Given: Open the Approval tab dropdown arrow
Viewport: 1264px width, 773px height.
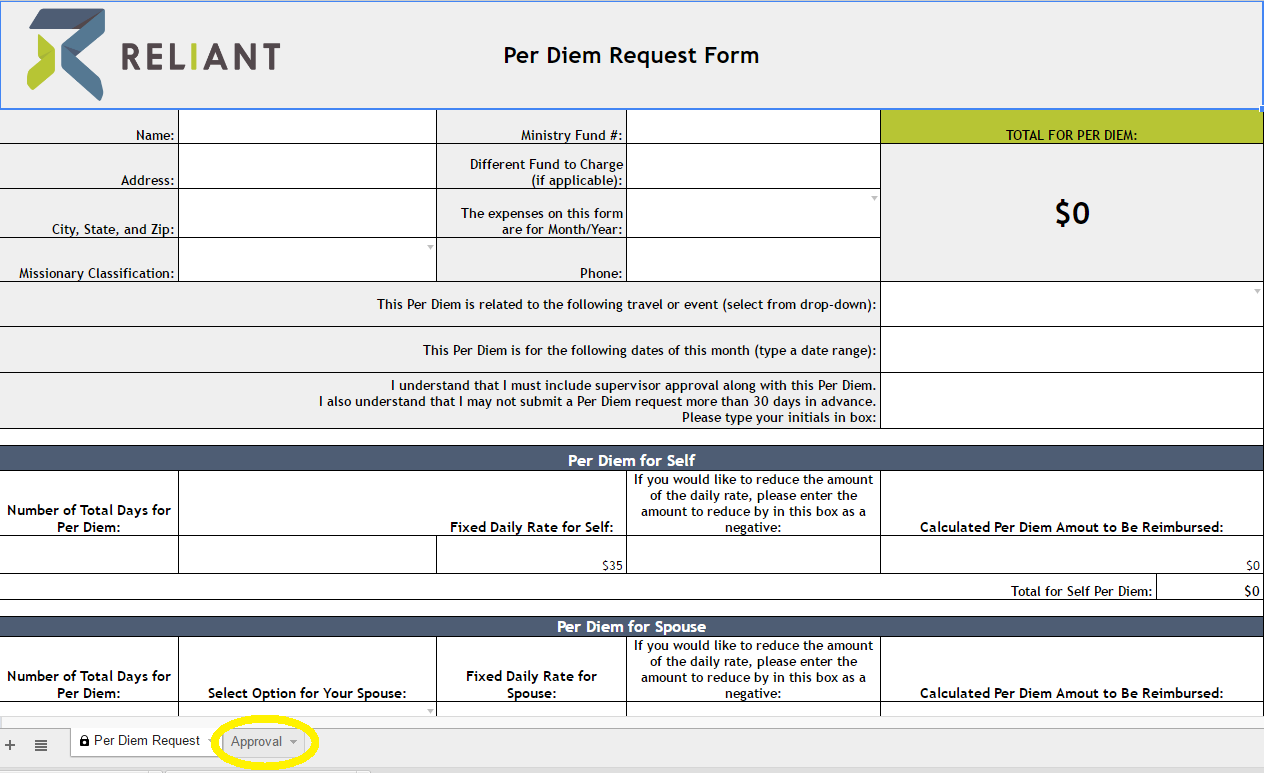Looking at the screenshot, I should point(293,742).
